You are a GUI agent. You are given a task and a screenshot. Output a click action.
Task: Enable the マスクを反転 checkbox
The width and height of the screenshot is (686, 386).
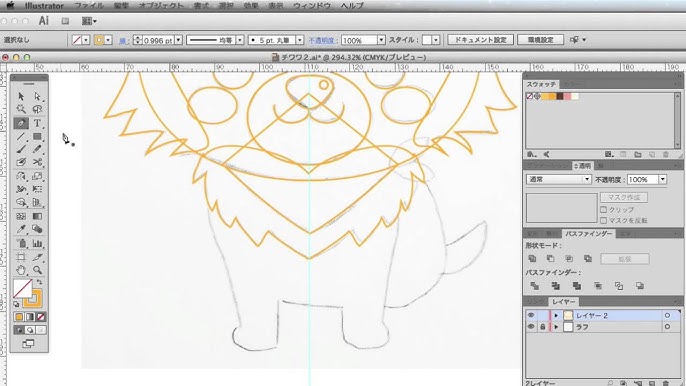coord(604,220)
